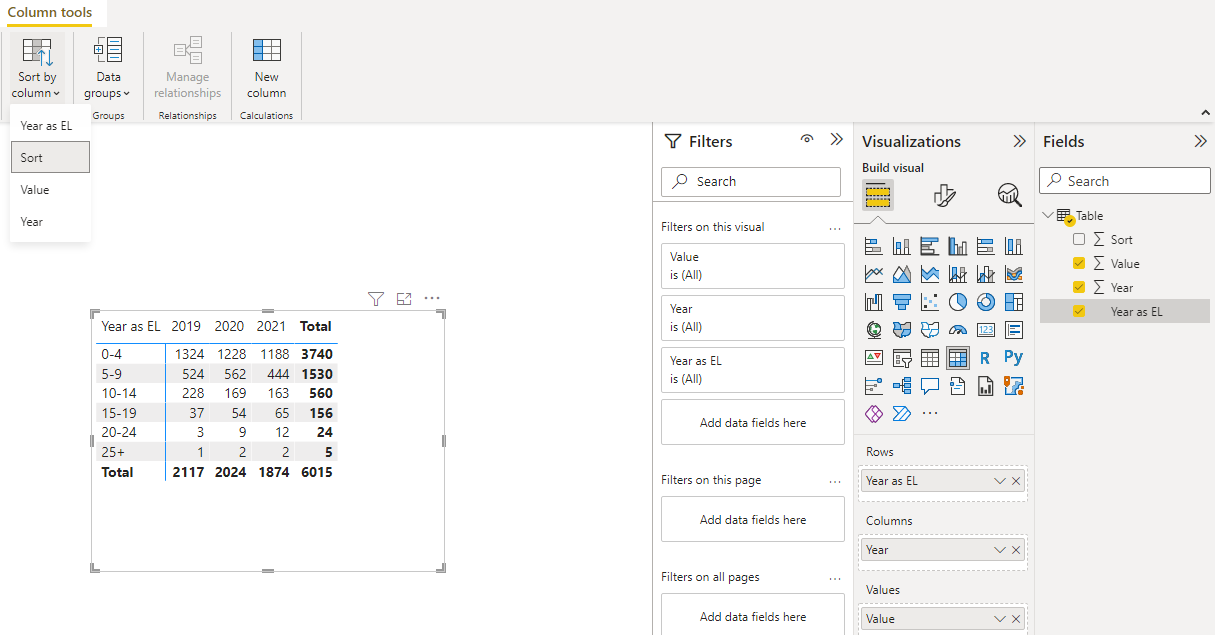Choose 'Value' in the sort-by menu
1215x635 pixels.
50,189
